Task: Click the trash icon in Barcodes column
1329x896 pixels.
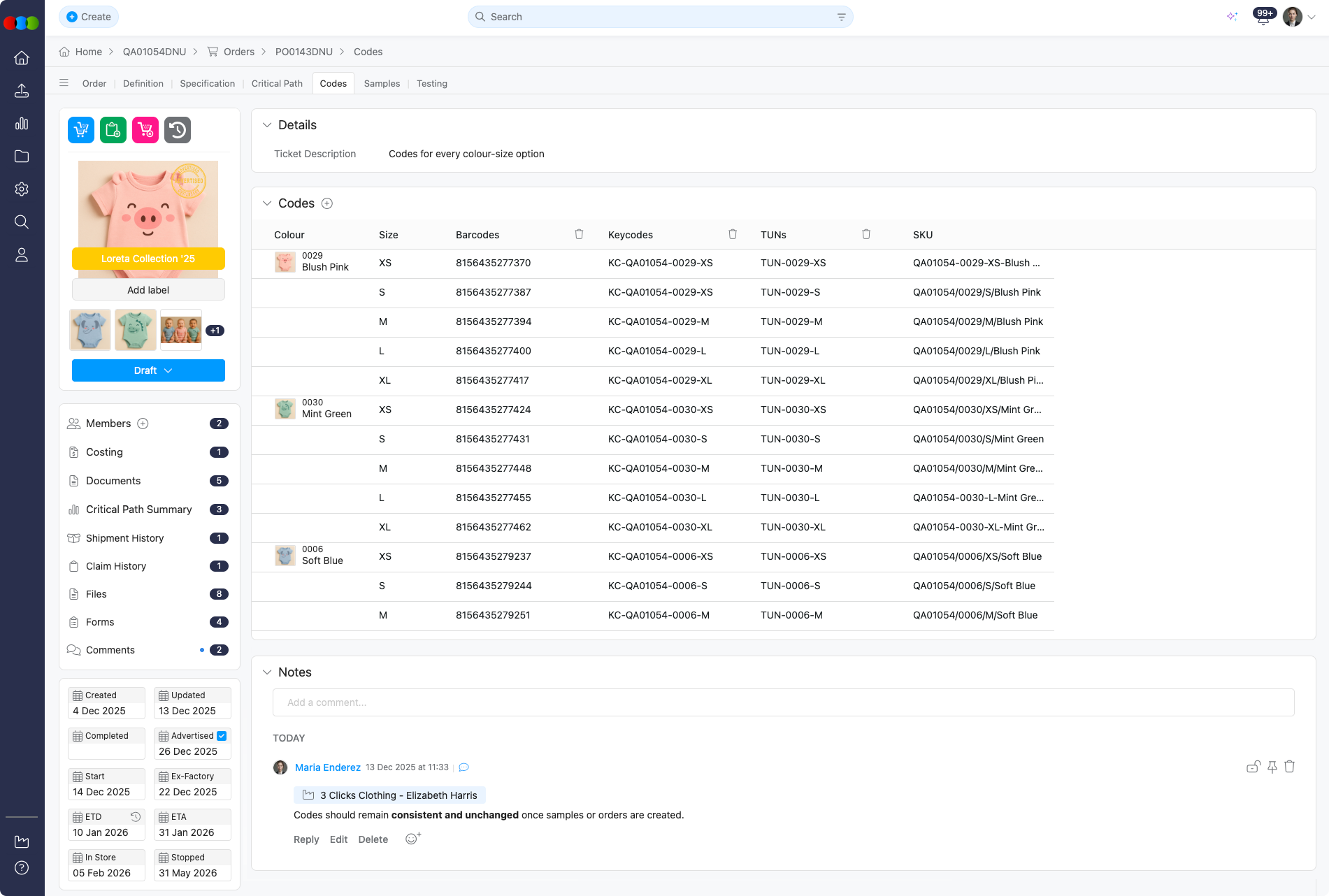Action: pyautogui.click(x=579, y=234)
